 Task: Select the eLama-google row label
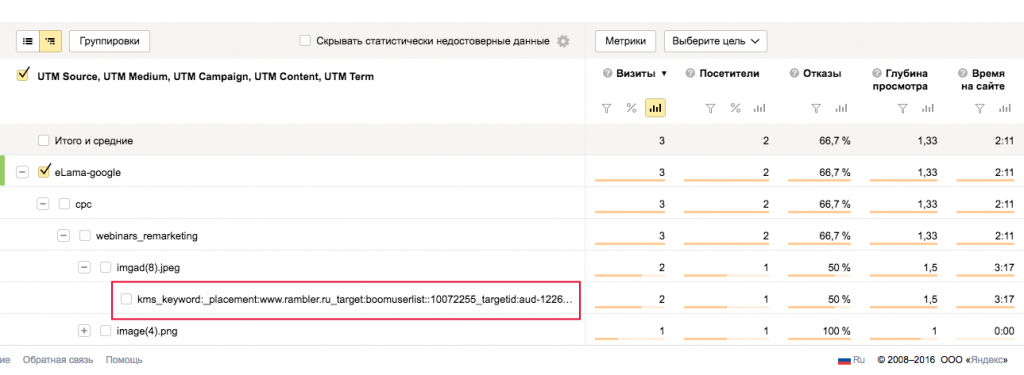[88, 172]
